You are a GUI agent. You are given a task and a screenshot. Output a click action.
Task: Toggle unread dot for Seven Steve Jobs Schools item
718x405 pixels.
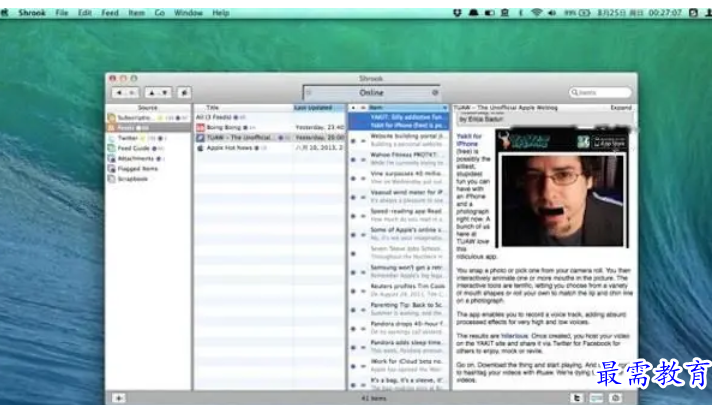(x=353, y=253)
